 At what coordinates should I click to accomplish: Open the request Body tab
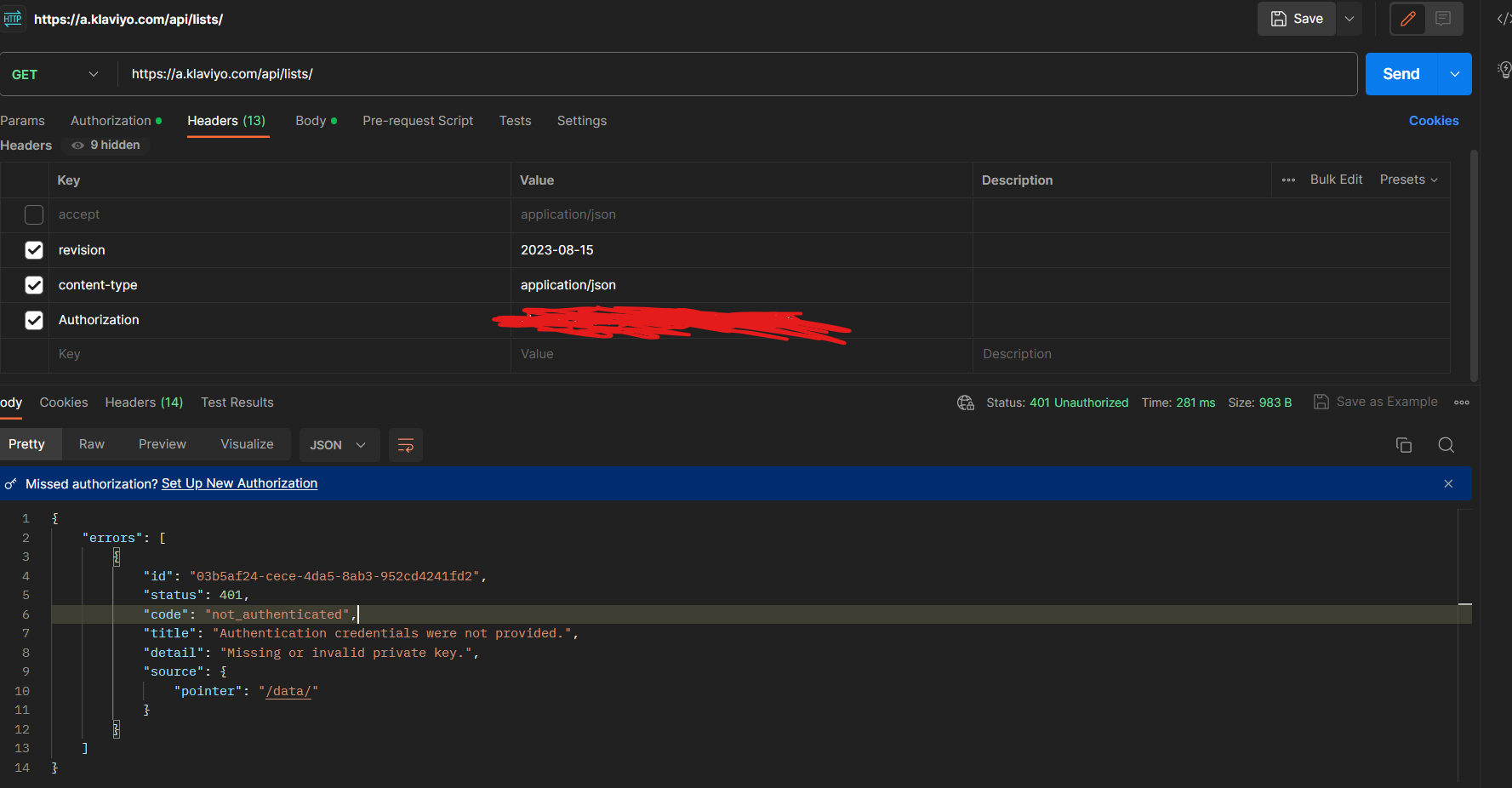(316, 121)
